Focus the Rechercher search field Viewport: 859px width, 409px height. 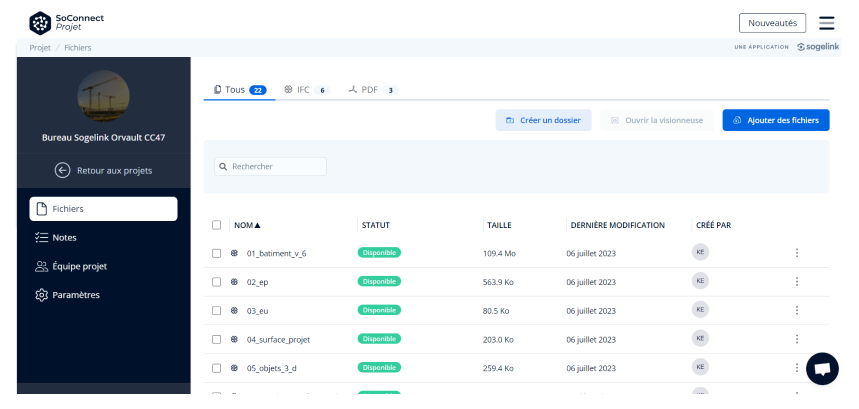(x=270, y=166)
